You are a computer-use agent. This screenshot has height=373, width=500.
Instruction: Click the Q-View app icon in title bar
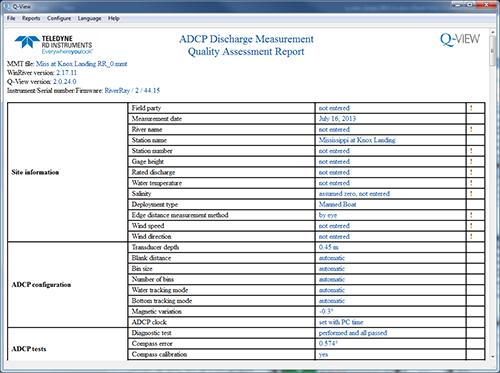(7, 6)
